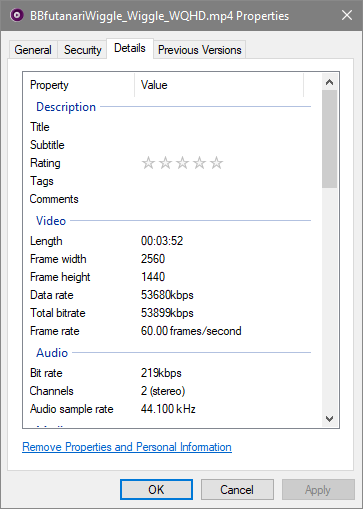Click the scroll up arrow of details list

[x=329, y=82]
